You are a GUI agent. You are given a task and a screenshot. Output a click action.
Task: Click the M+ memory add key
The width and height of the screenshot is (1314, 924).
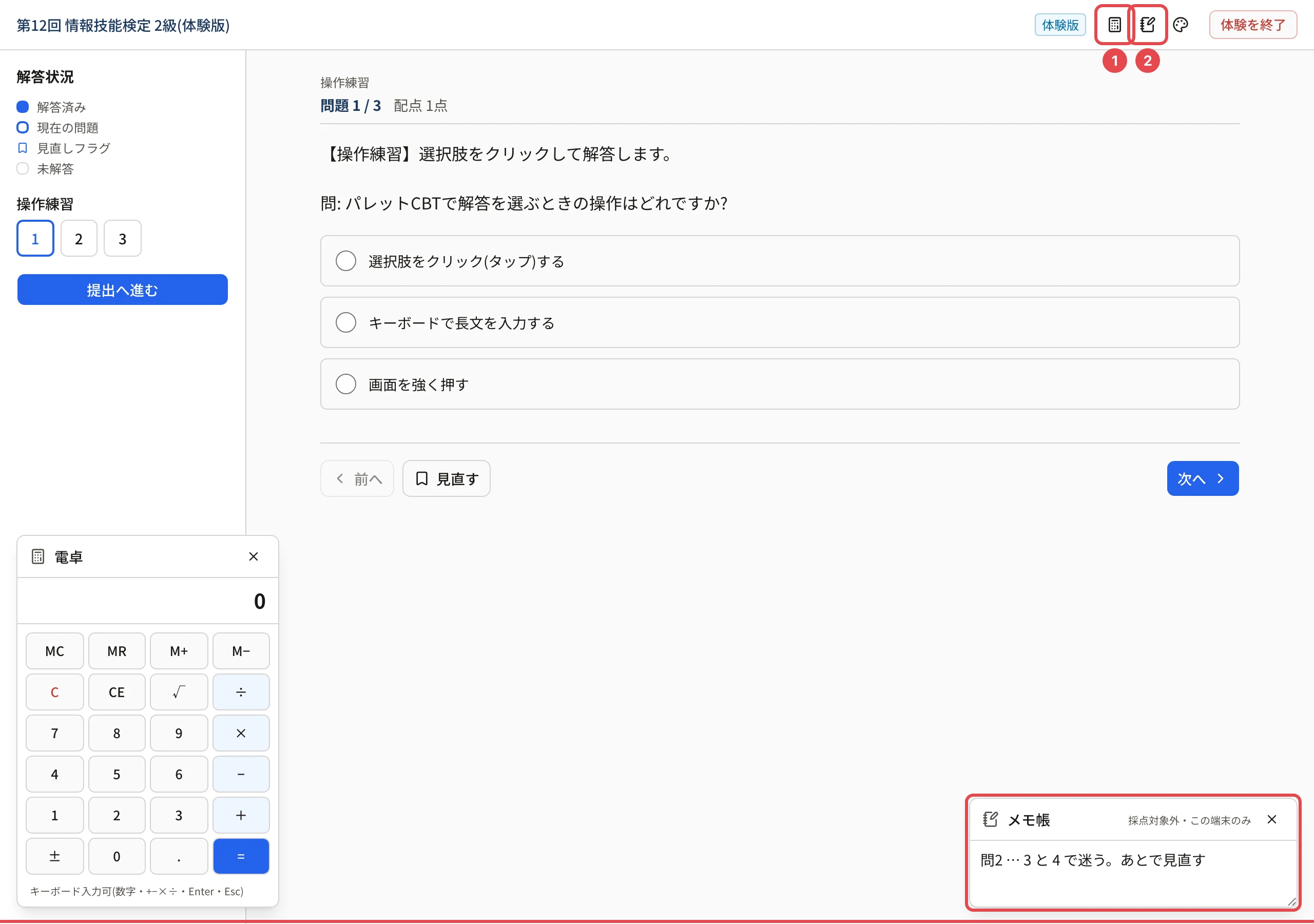[179, 651]
